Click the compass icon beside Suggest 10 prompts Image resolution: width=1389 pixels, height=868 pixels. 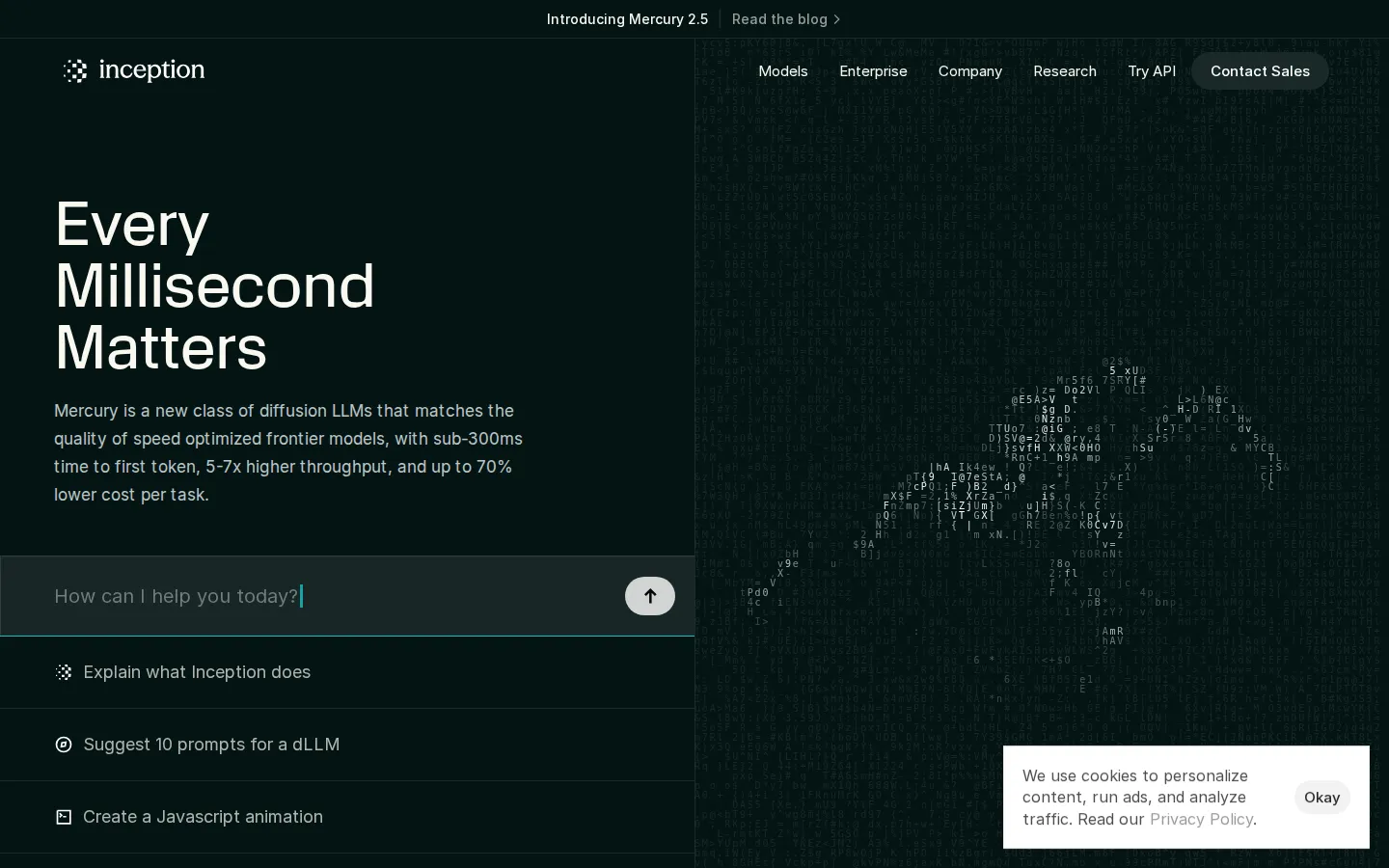[x=64, y=745]
